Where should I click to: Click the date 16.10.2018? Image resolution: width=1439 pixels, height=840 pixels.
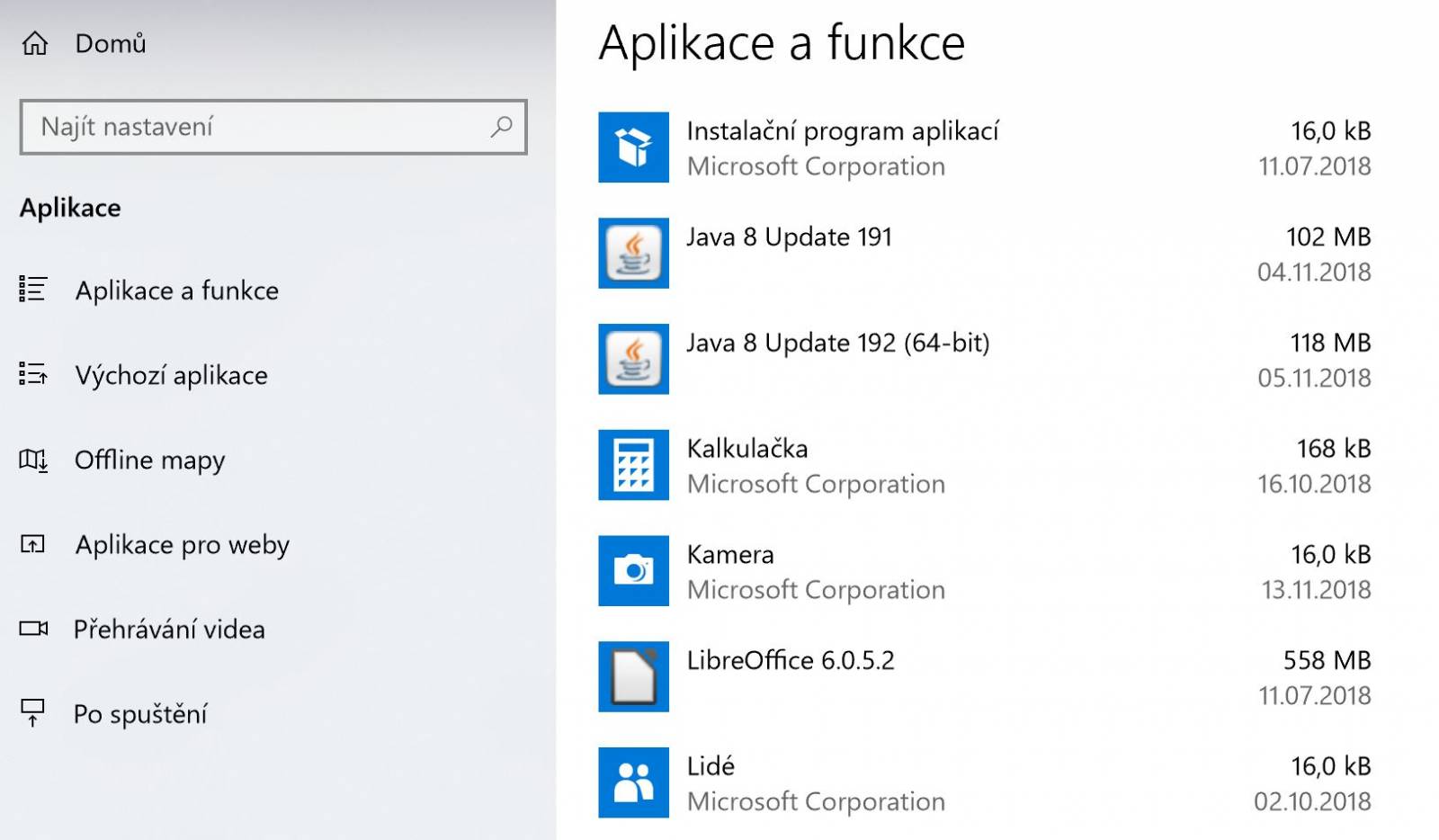point(1314,484)
